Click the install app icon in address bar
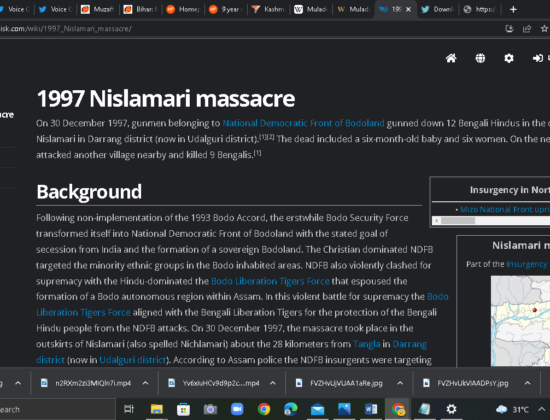The image size is (550, 420). 509,29
